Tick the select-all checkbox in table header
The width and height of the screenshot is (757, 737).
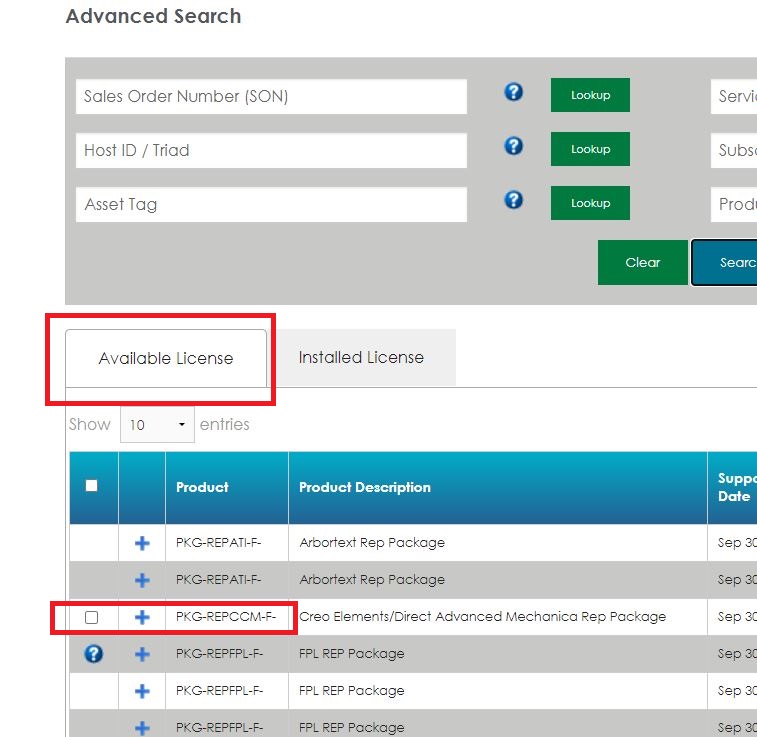(91, 486)
